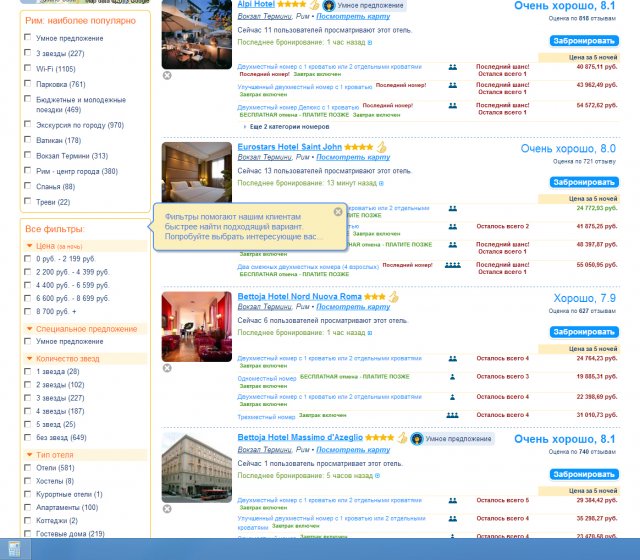Tick the Хостелы (8) checkbox
640x560 pixels.
pos(27,481)
